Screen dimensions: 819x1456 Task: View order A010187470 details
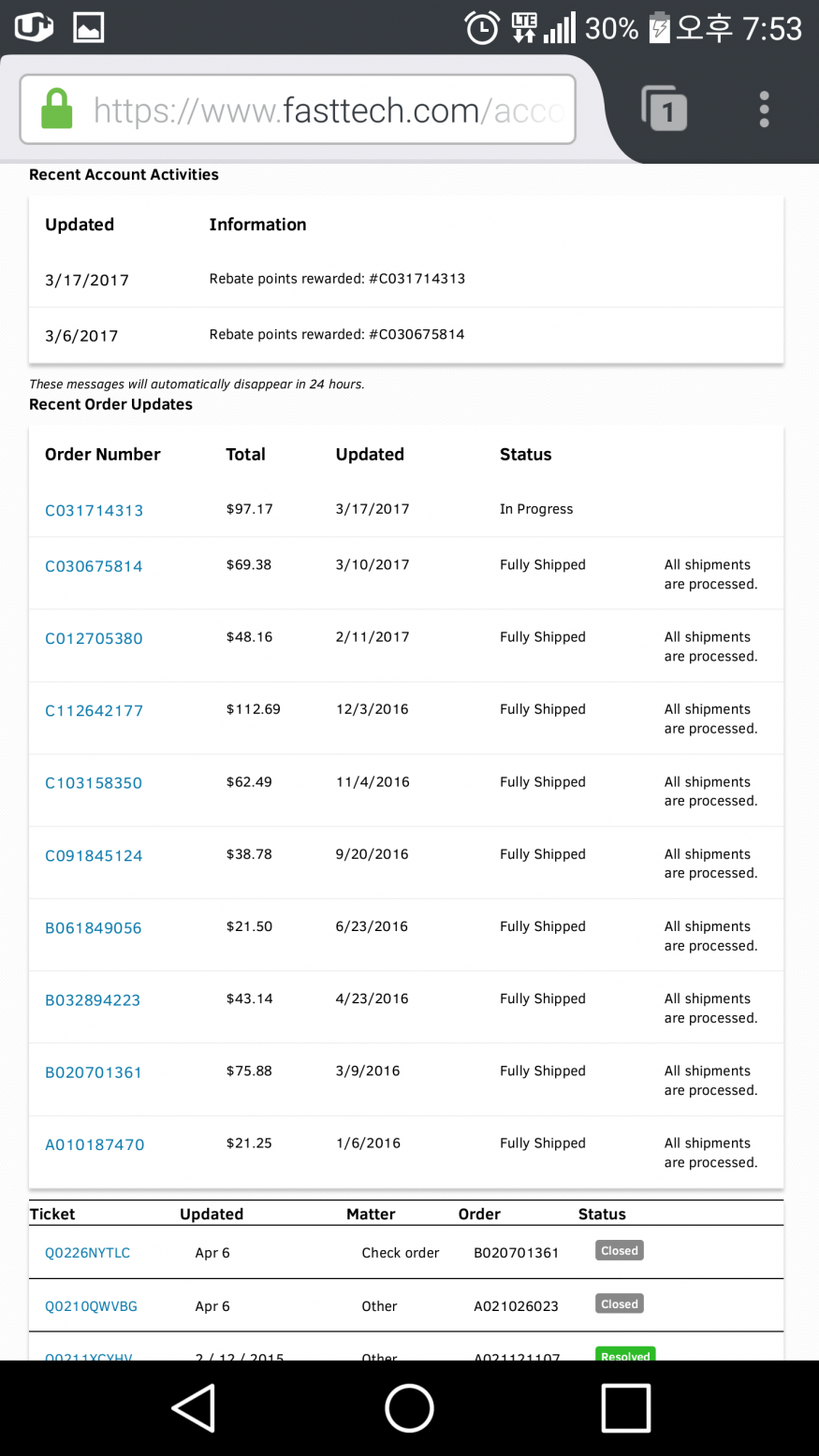coord(95,1144)
